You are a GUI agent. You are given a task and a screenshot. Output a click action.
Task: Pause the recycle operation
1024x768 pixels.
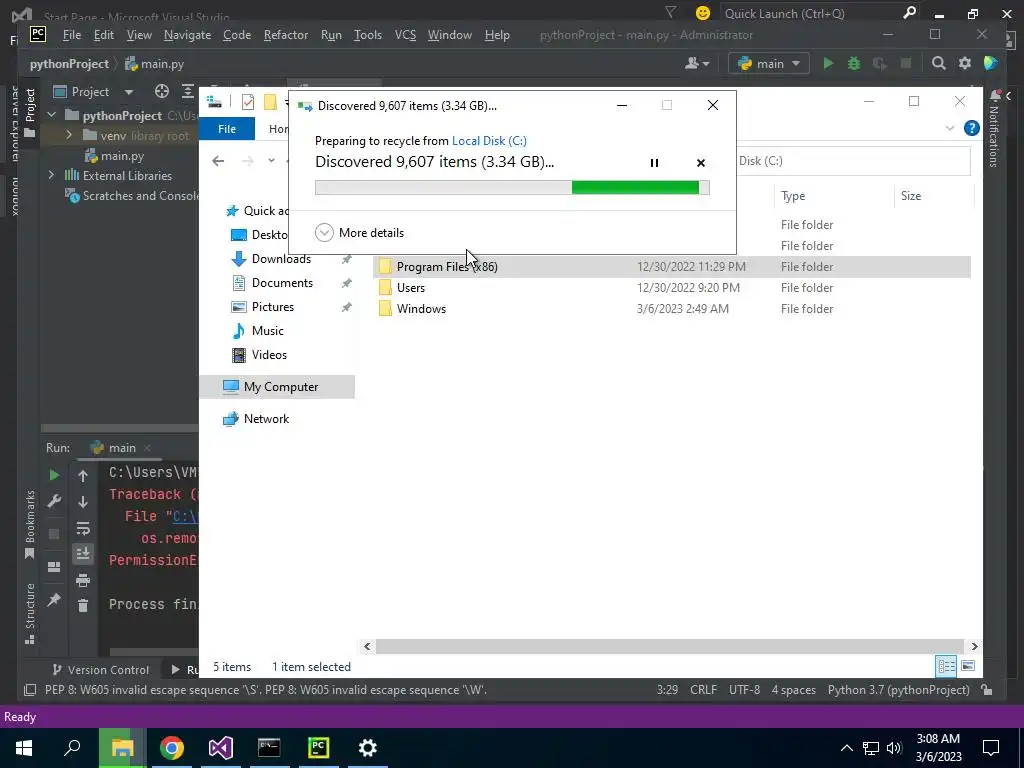(654, 163)
